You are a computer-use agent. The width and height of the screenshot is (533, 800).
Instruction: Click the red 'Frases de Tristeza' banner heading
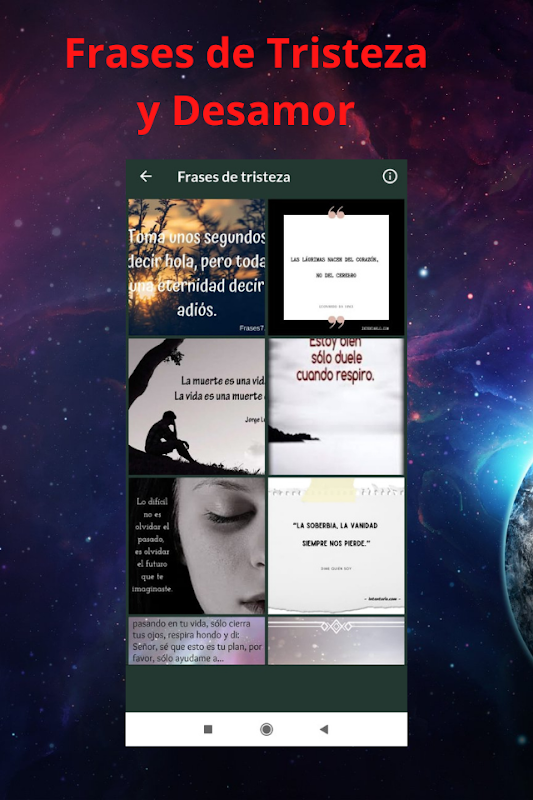click(x=246, y=53)
